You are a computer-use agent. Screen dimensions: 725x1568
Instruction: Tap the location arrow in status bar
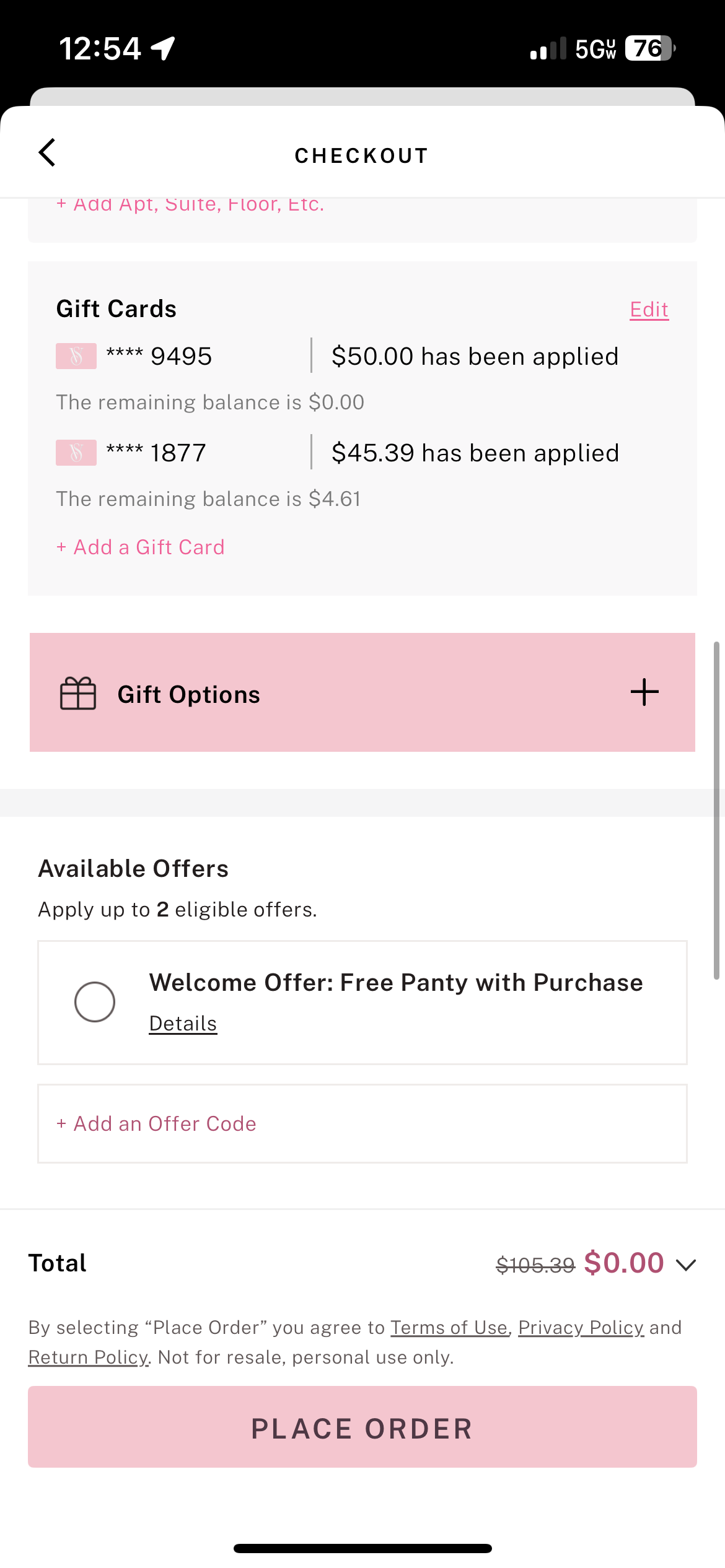[163, 48]
